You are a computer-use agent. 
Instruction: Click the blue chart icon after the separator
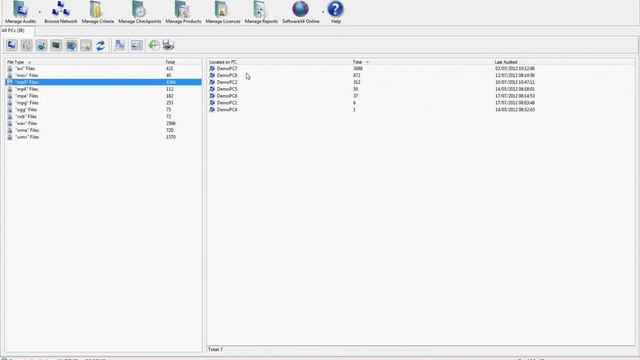coord(120,45)
